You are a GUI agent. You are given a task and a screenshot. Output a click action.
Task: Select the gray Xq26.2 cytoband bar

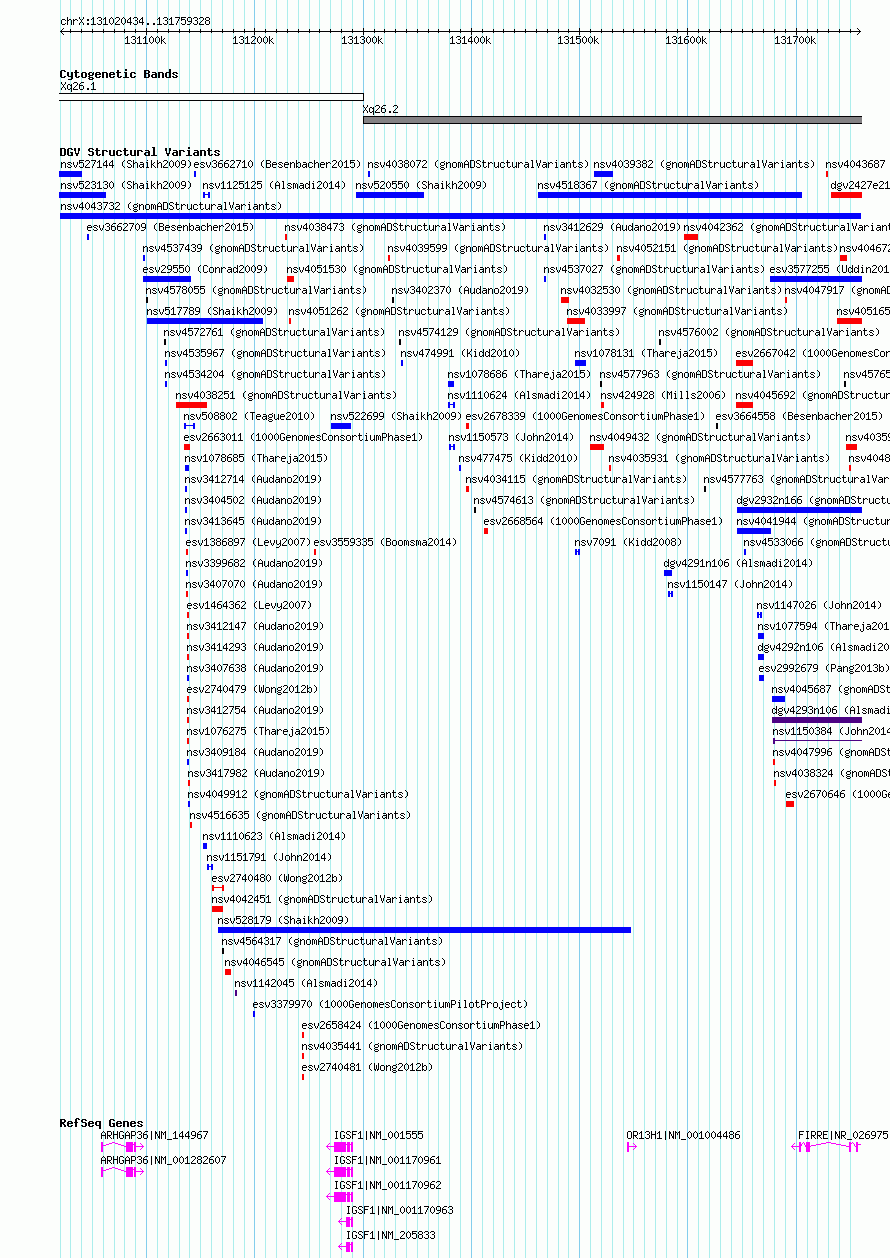tap(612, 120)
